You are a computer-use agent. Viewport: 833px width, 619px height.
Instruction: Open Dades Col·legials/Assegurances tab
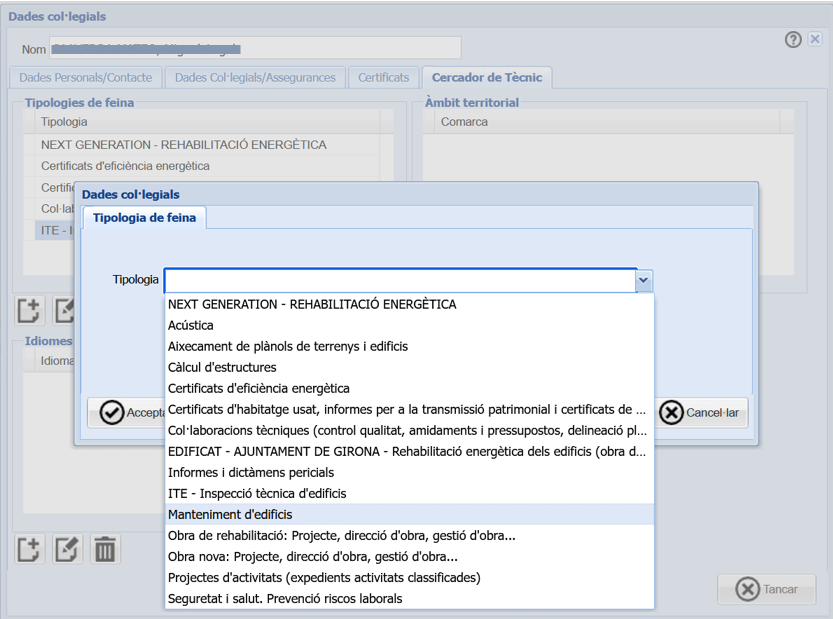(x=255, y=78)
